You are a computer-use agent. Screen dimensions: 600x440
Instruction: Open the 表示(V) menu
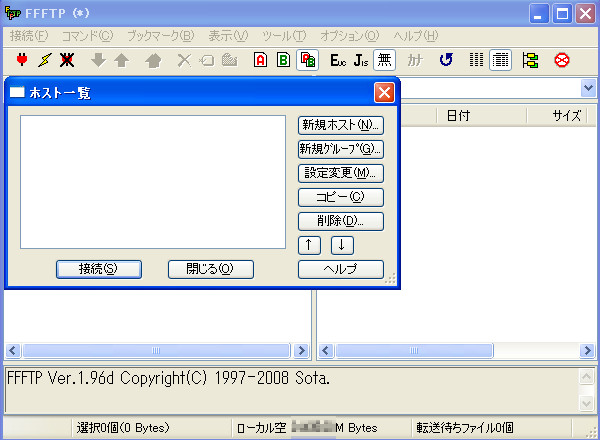pyautogui.click(x=228, y=36)
